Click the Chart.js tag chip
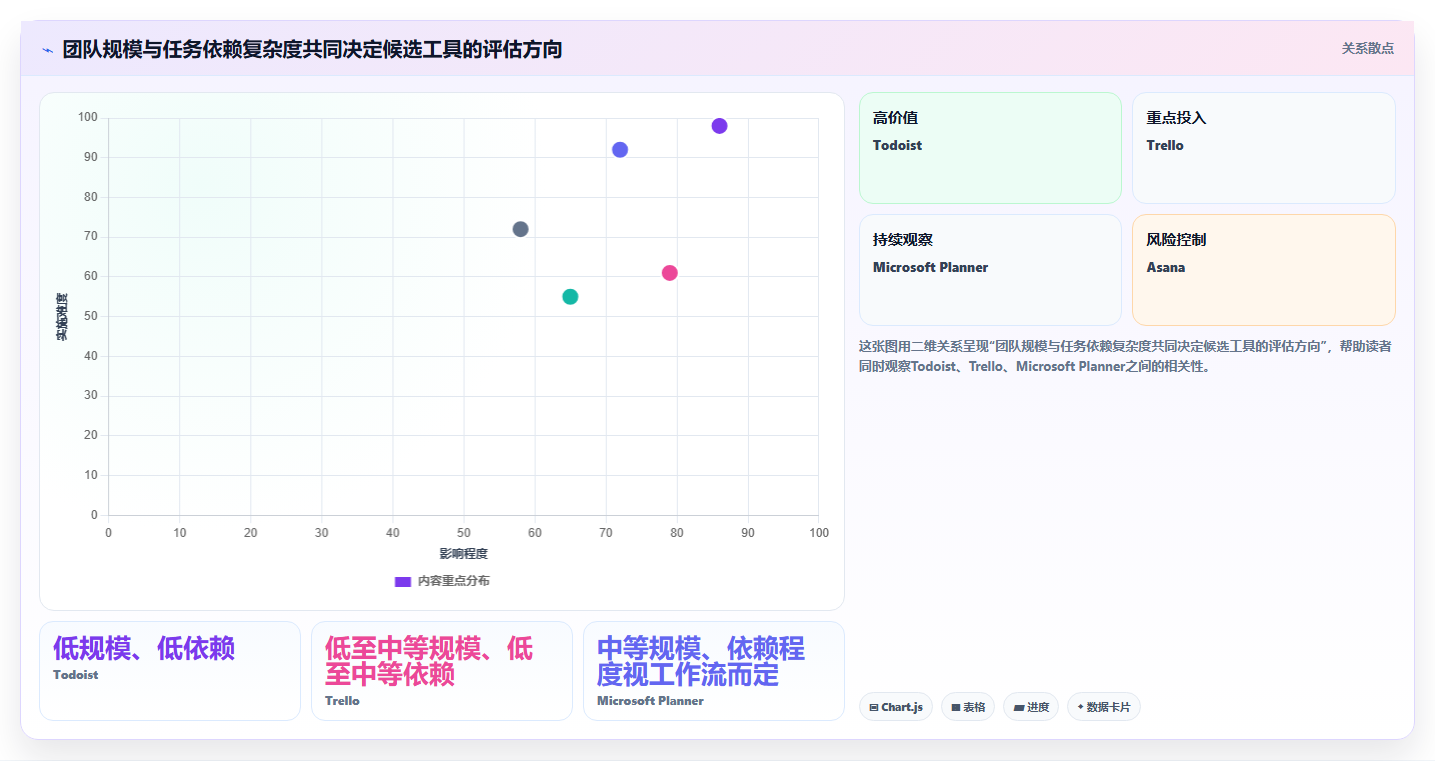The image size is (1435, 761). coord(896,707)
